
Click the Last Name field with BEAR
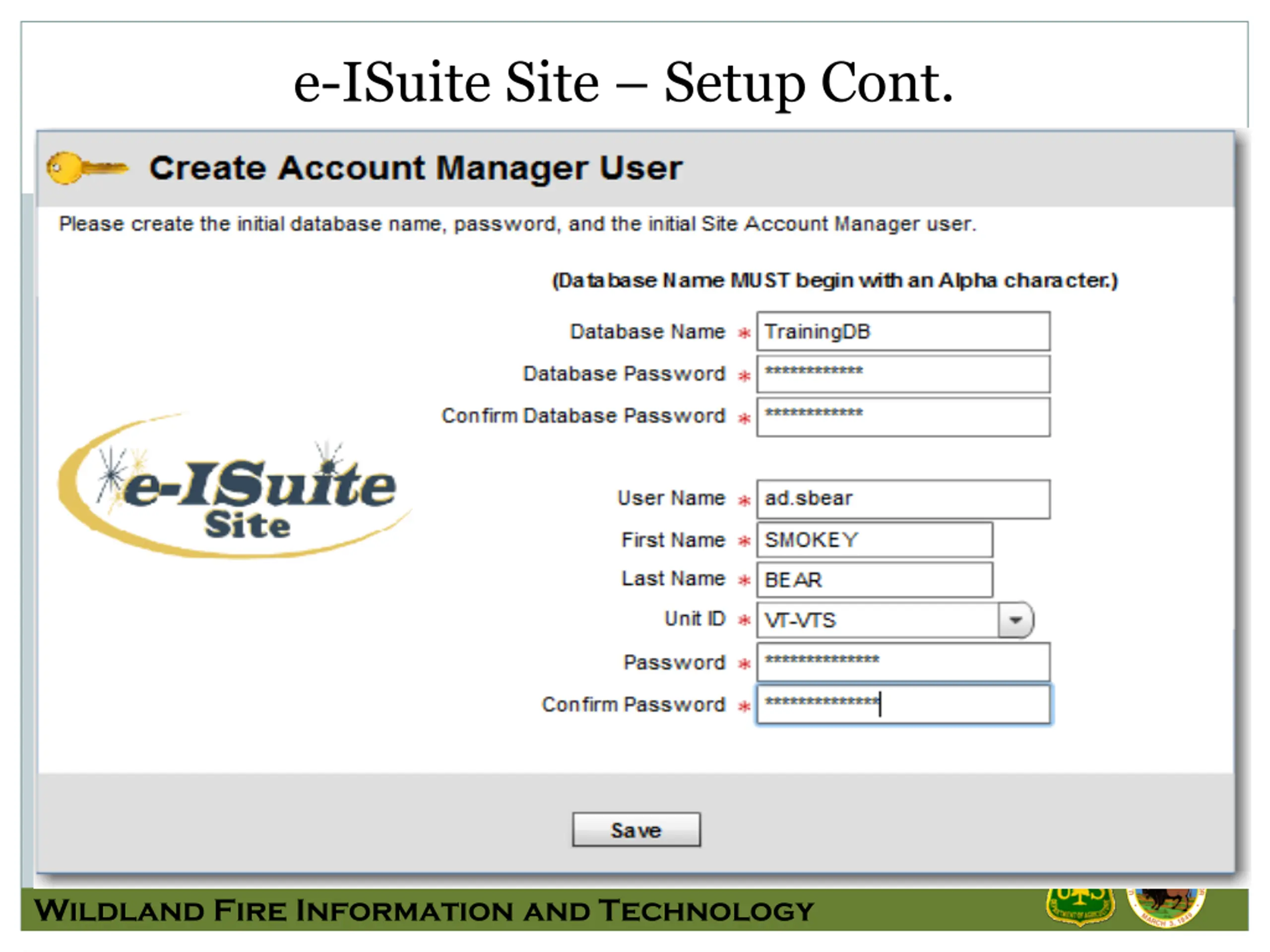tap(875, 580)
